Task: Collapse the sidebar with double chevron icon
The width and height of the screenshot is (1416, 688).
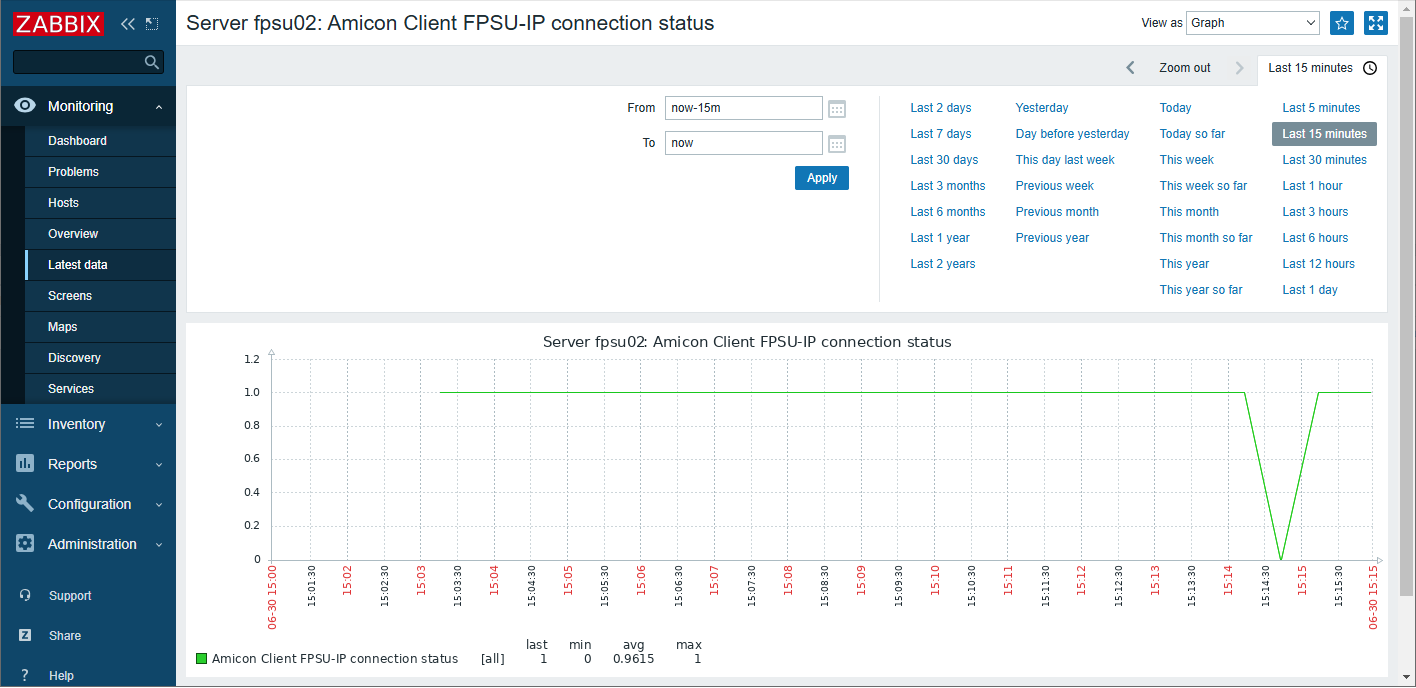Action: (128, 24)
